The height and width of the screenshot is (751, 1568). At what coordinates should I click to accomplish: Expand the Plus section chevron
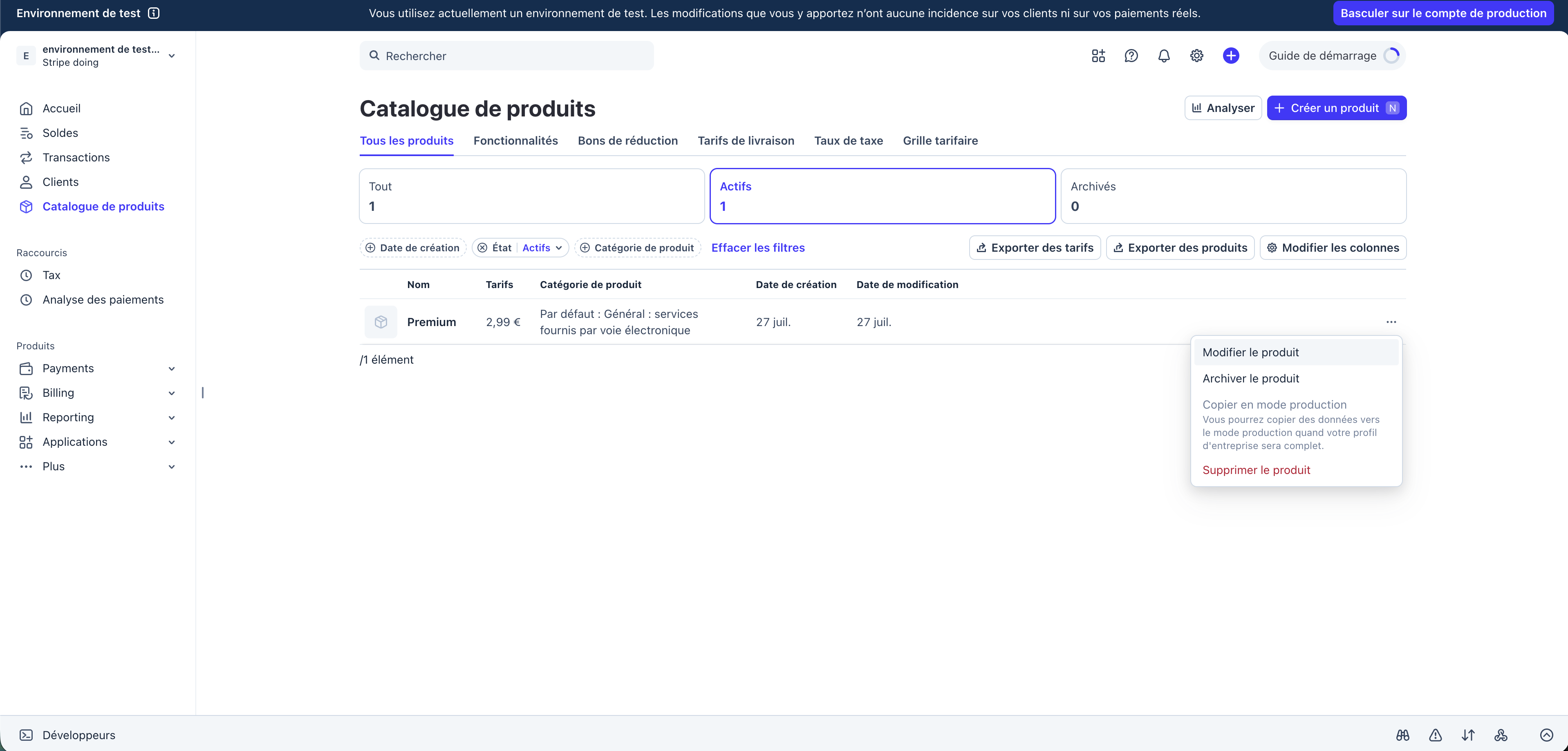(x=172, y=467)
